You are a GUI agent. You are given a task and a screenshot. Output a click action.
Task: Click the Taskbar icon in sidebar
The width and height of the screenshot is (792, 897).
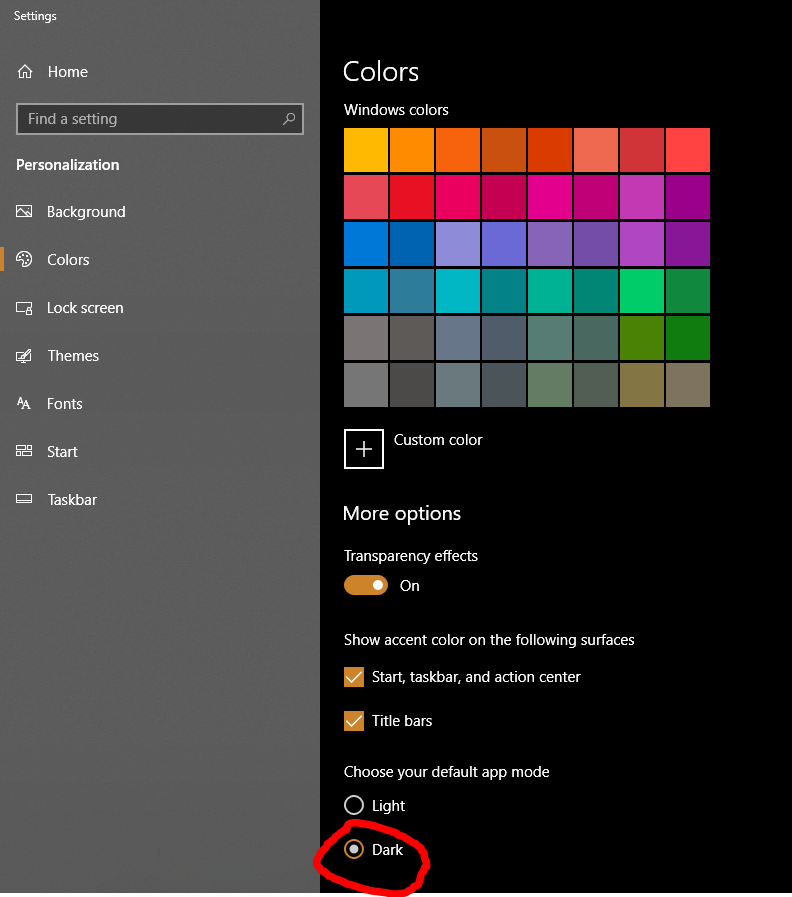24,499
